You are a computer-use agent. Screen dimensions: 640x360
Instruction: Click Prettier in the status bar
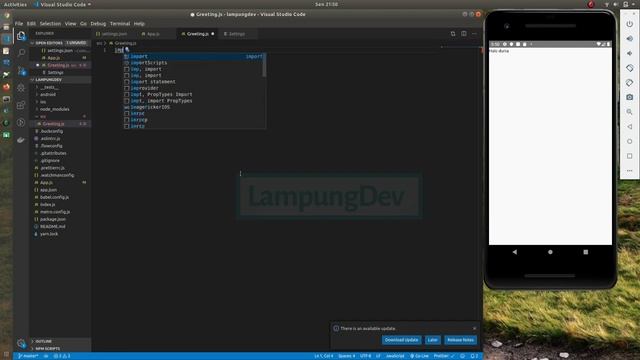point(444,356)
